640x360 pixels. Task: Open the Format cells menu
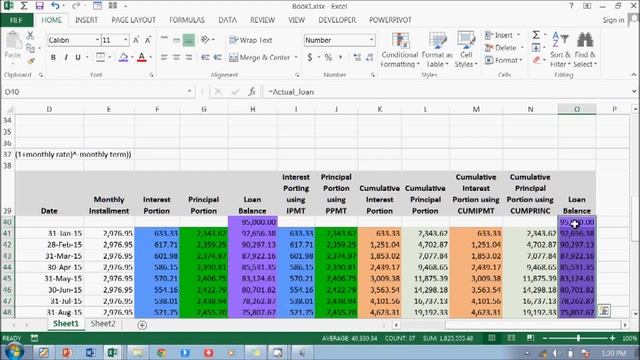504,60
